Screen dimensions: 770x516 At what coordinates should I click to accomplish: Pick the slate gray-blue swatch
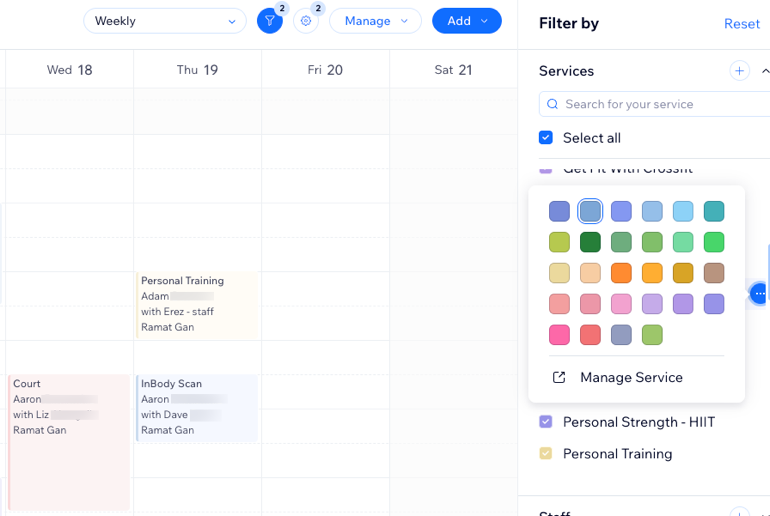click(x=621, y=335)
